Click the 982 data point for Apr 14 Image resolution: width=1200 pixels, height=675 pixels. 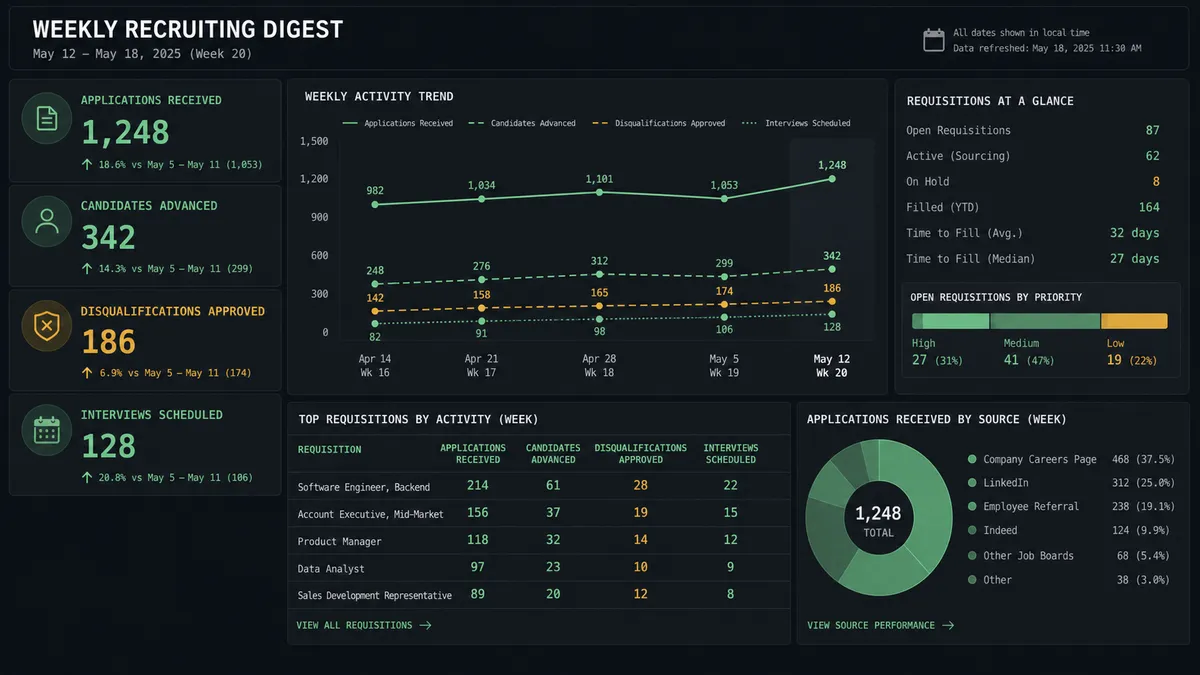[375, 204]
